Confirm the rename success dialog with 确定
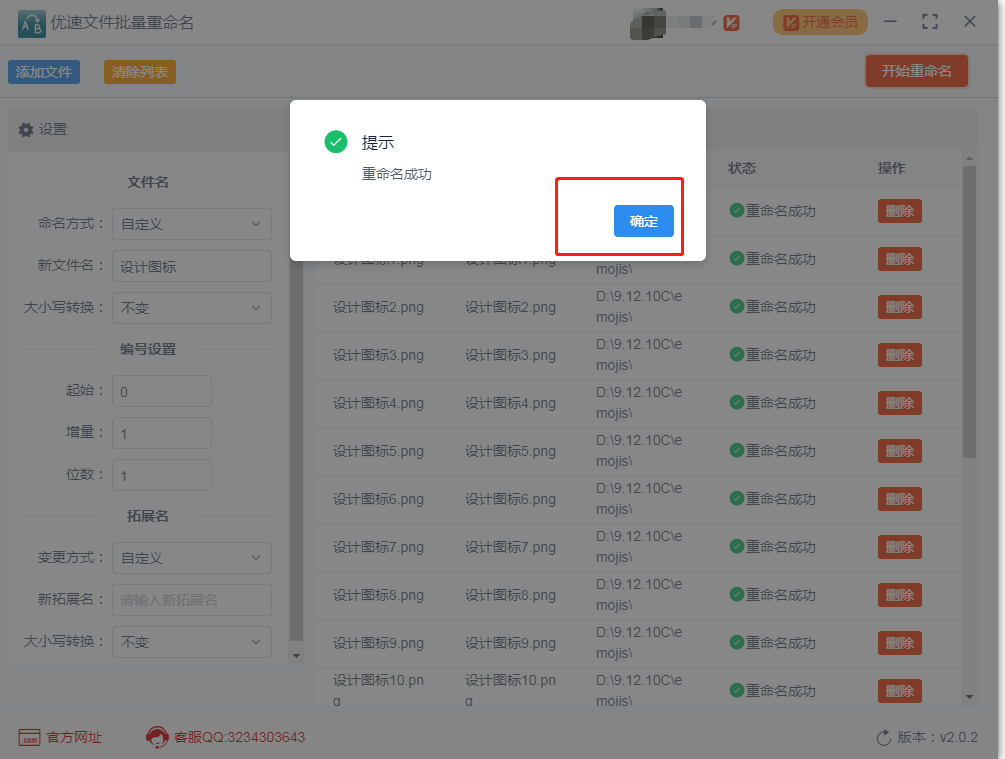This screenshot has width=1005, height=759. coord(644,221)
